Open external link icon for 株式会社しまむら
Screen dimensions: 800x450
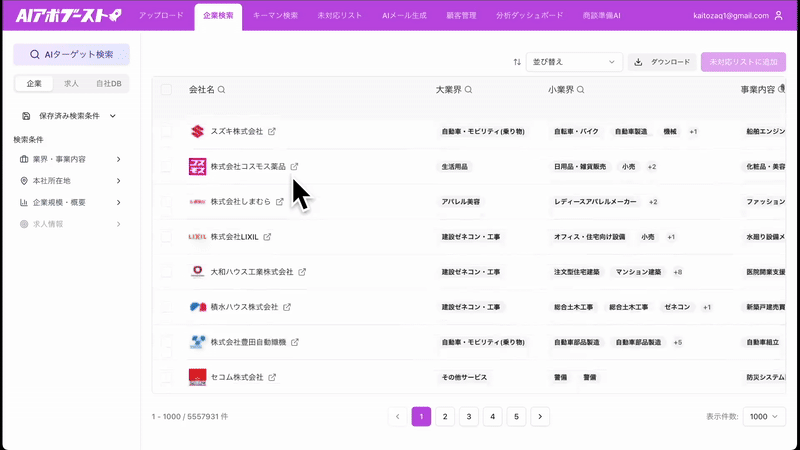[x=280, y=202]
